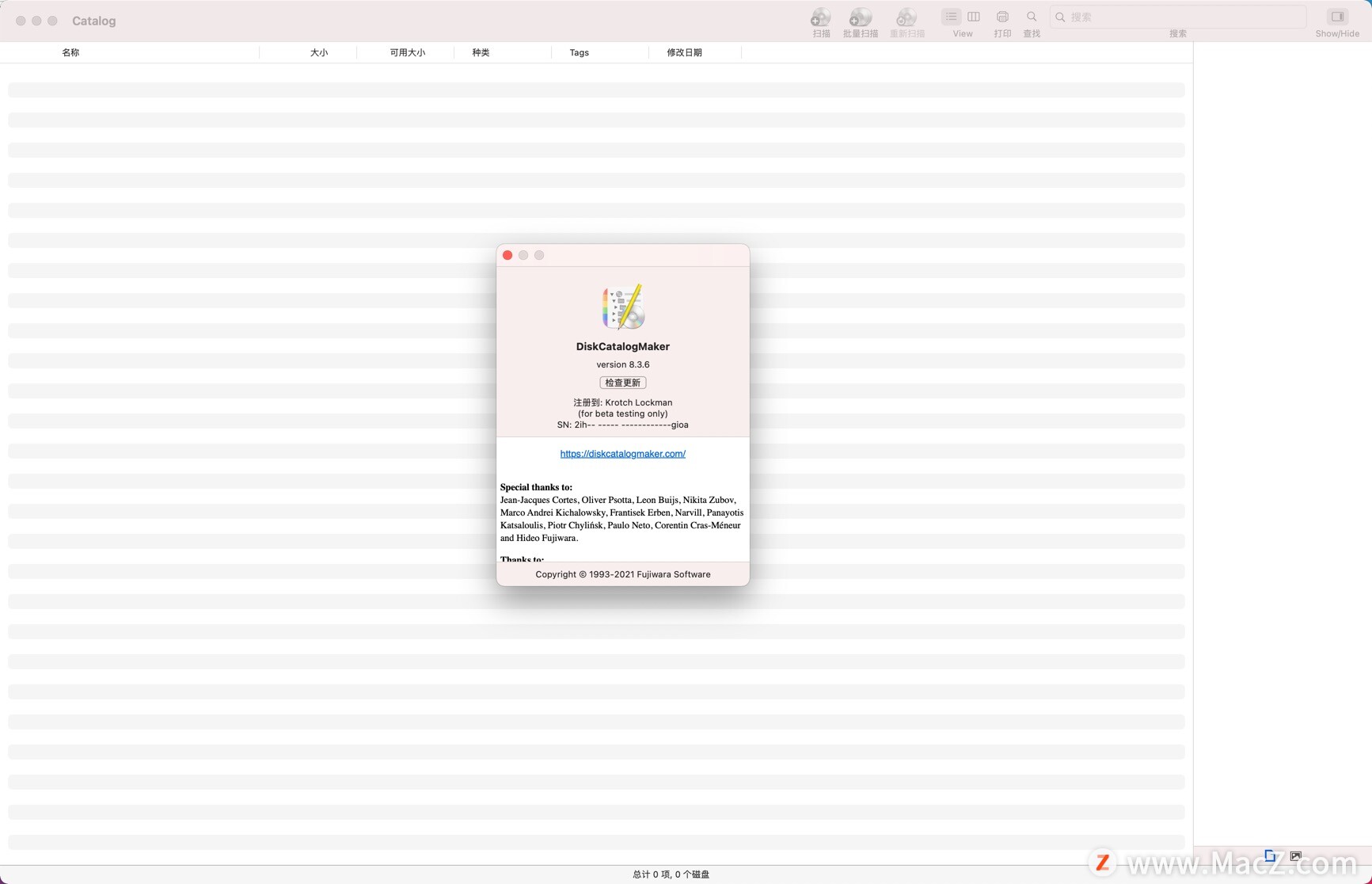Screen dimensions: 1372x884
Task: Click the blue info pane icon in sidebar footer
Action: coord(1270,855)
